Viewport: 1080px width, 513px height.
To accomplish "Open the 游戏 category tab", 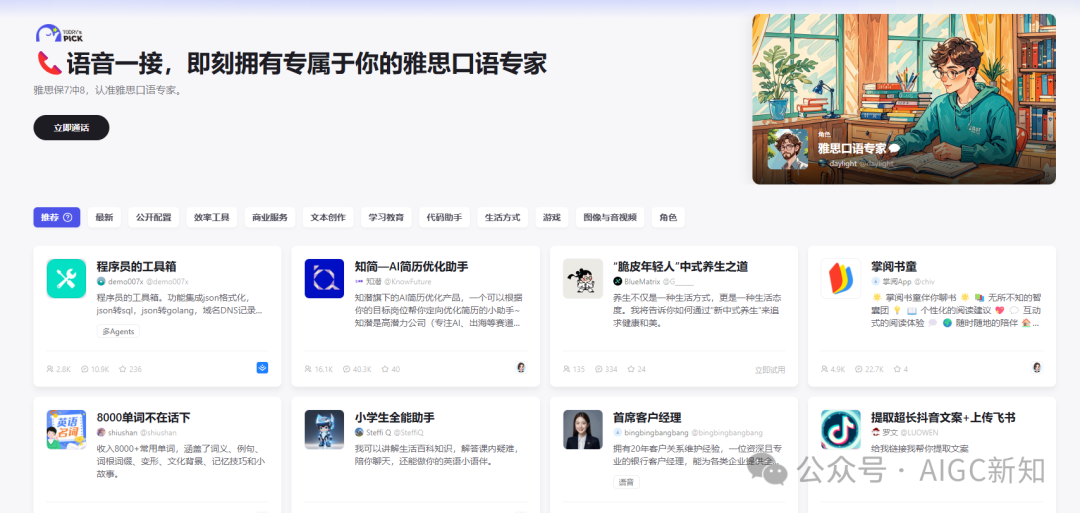I will (x=552, y=217).
